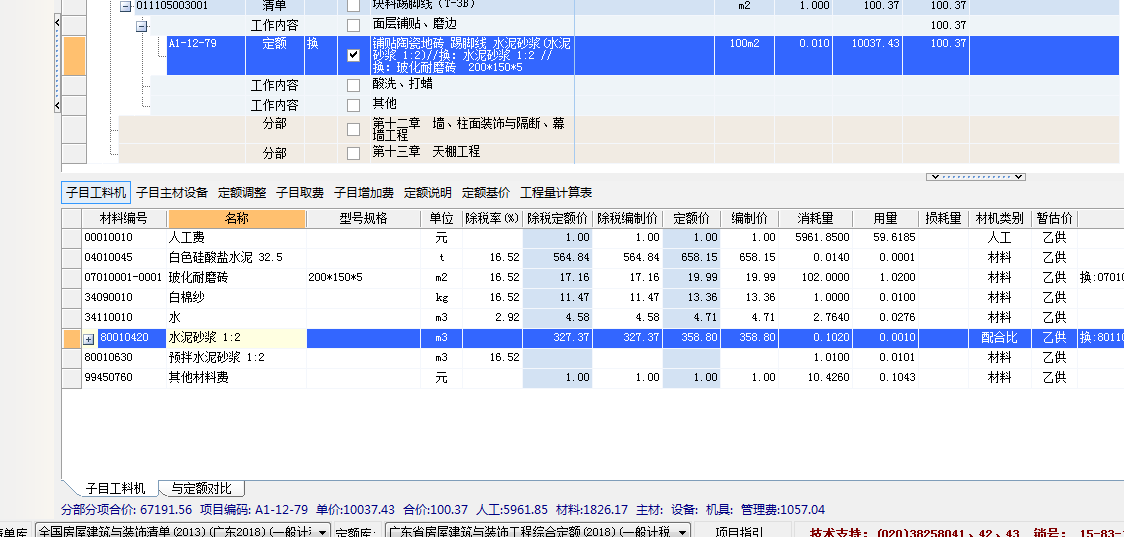Image resolution: width=1124 pixels, height=537 pixels.
Task: Click the 用量 column header
Action: (886, 219)
